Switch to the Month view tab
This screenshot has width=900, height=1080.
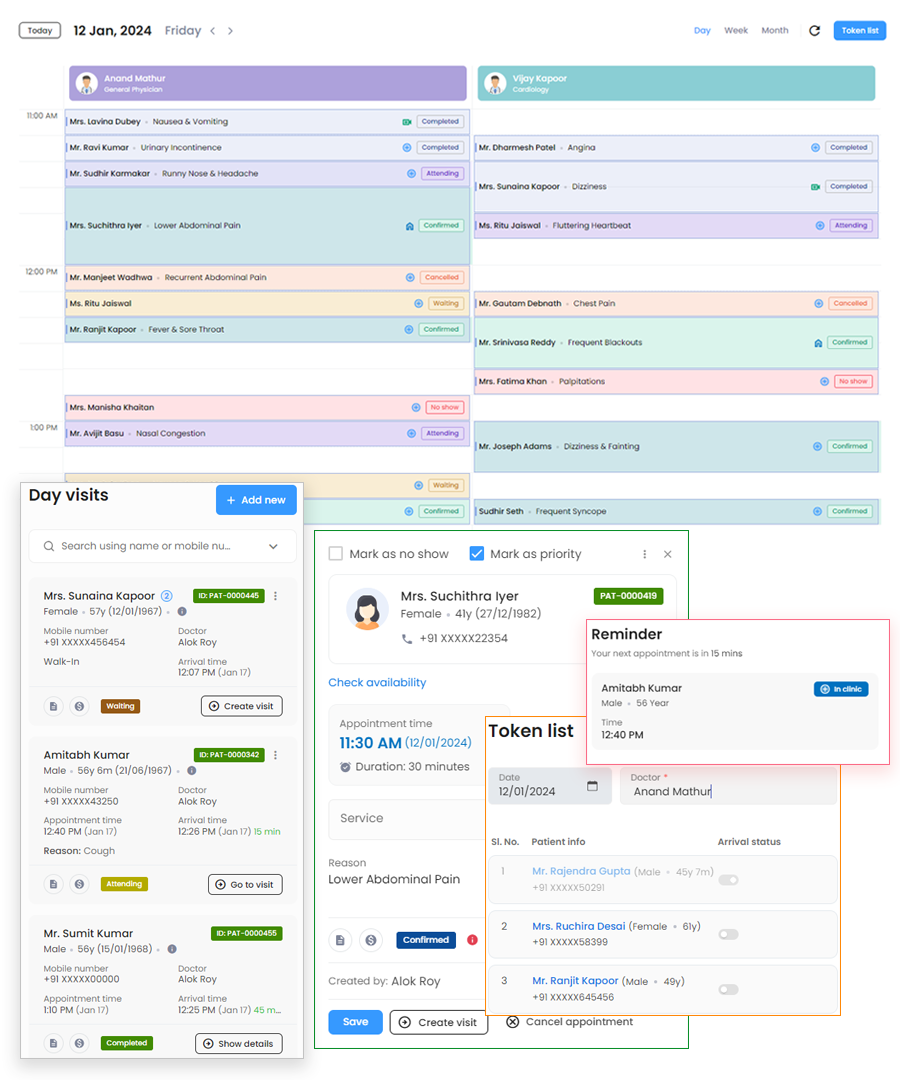pyautogui.click(x=775, y=31)
